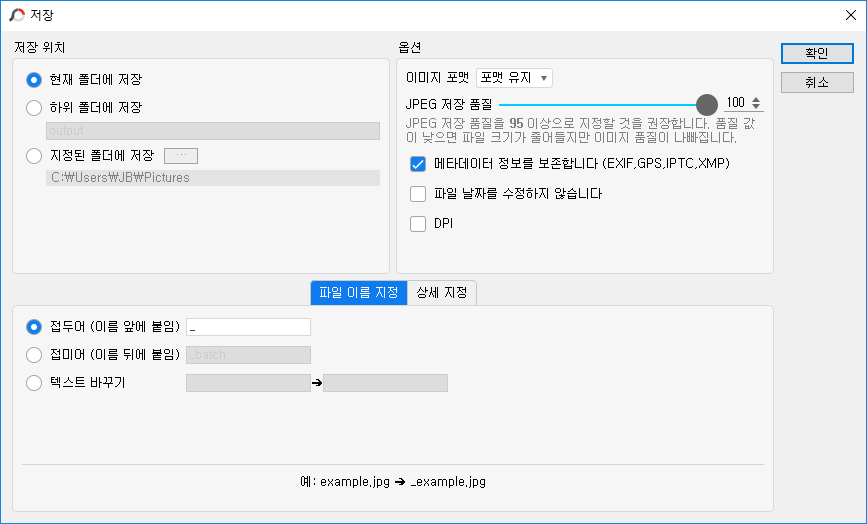Switch to the 상세 지정 tab
Screen dimensions: 867x524
click(x=442, y=293)
